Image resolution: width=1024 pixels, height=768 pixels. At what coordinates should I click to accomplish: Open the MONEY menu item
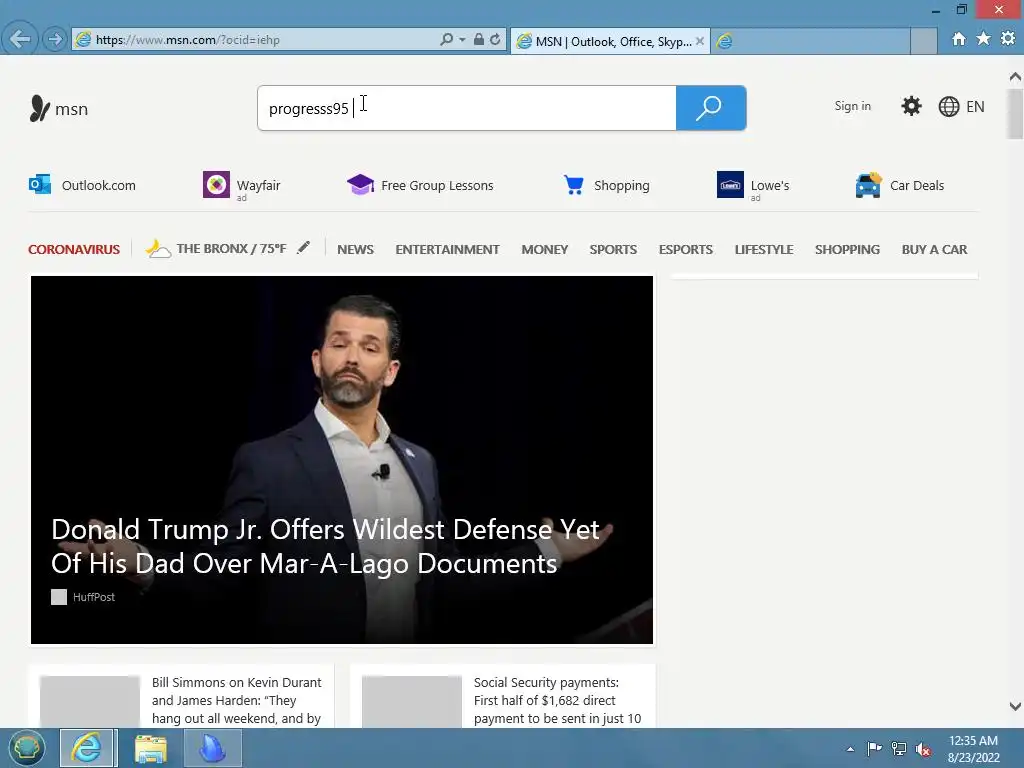tap(545, 249)
